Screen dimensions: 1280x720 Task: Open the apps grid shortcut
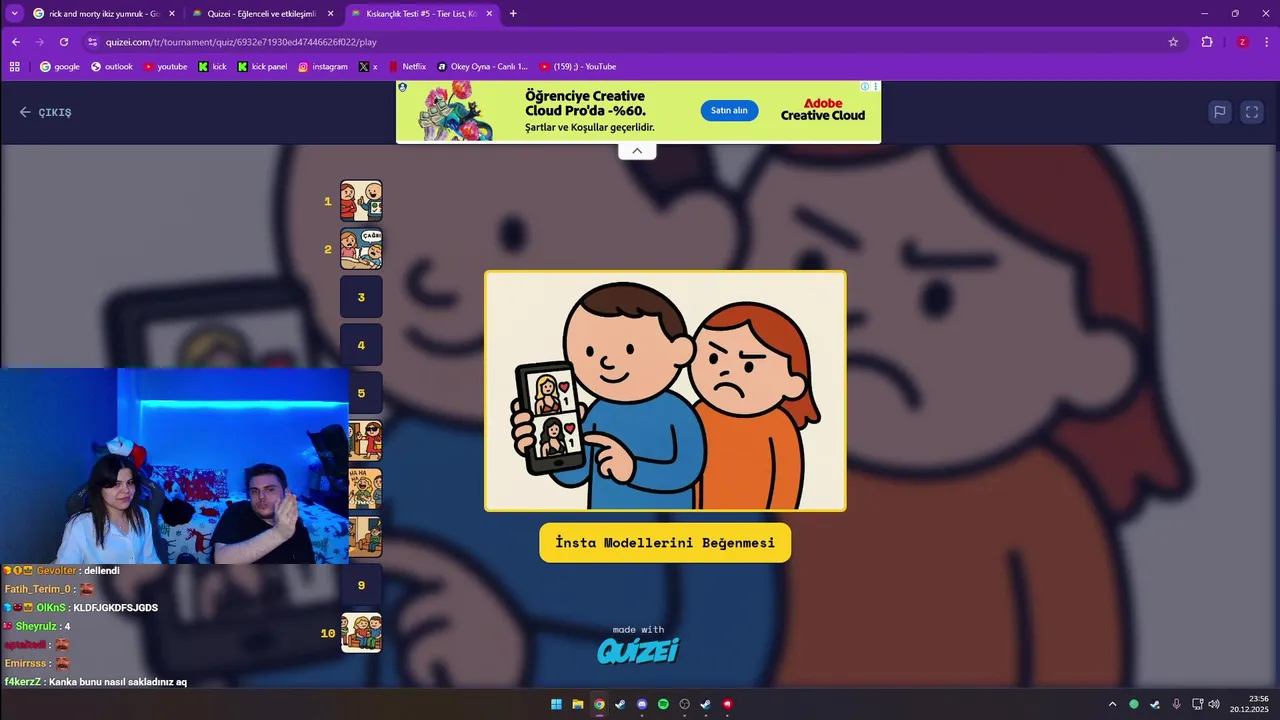point(14,67)
